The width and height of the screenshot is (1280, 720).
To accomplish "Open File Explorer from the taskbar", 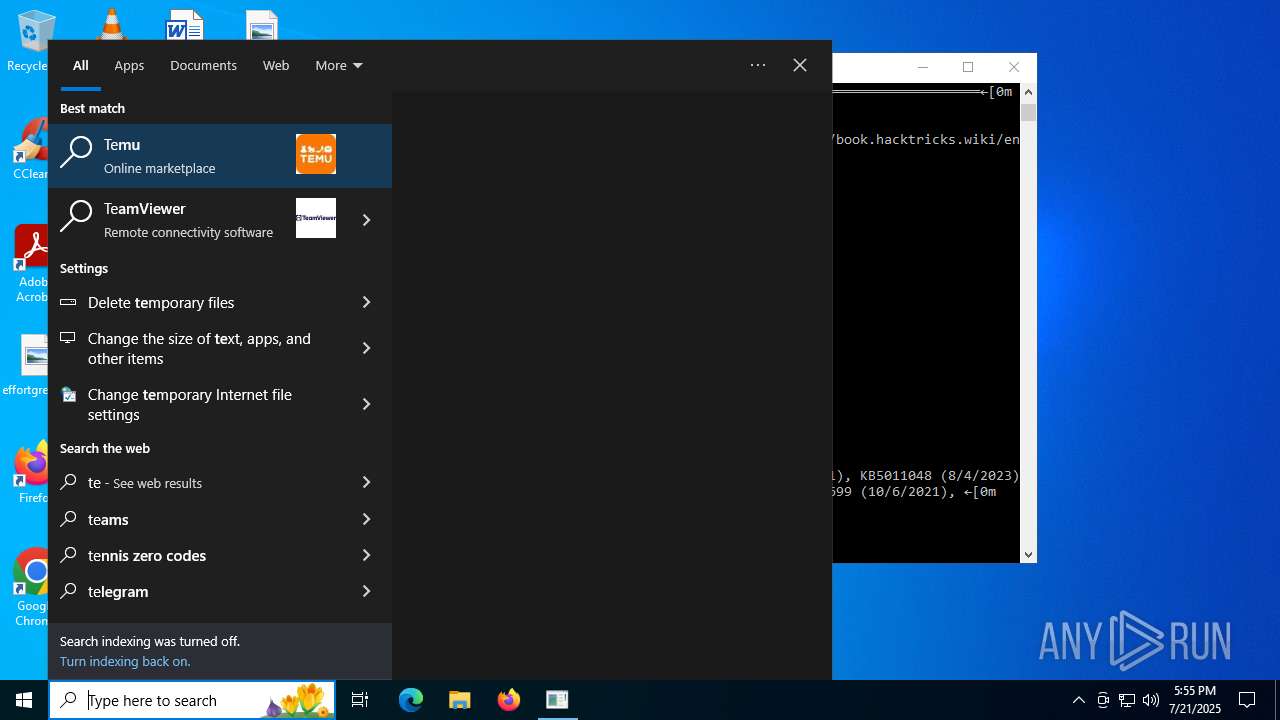I will click(460, 700).
